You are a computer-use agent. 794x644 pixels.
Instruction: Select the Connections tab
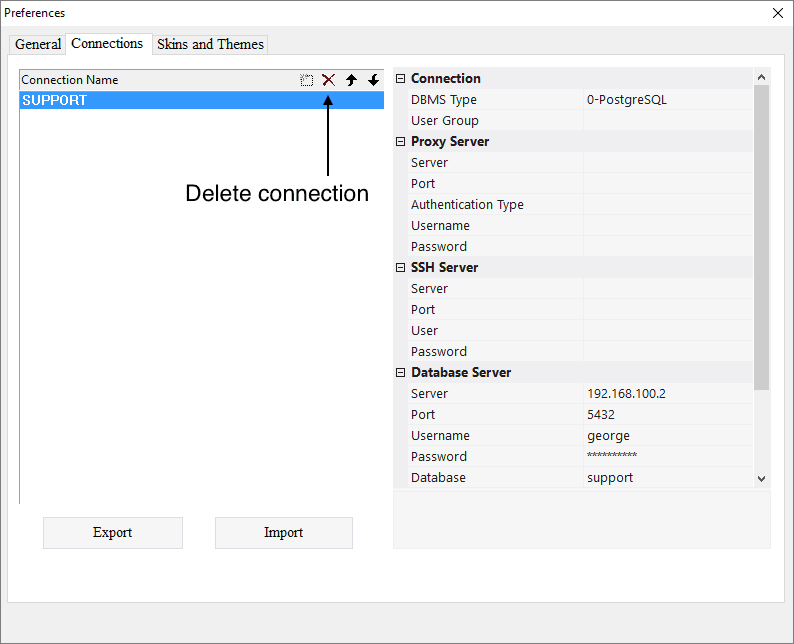(x=107, y=44)
